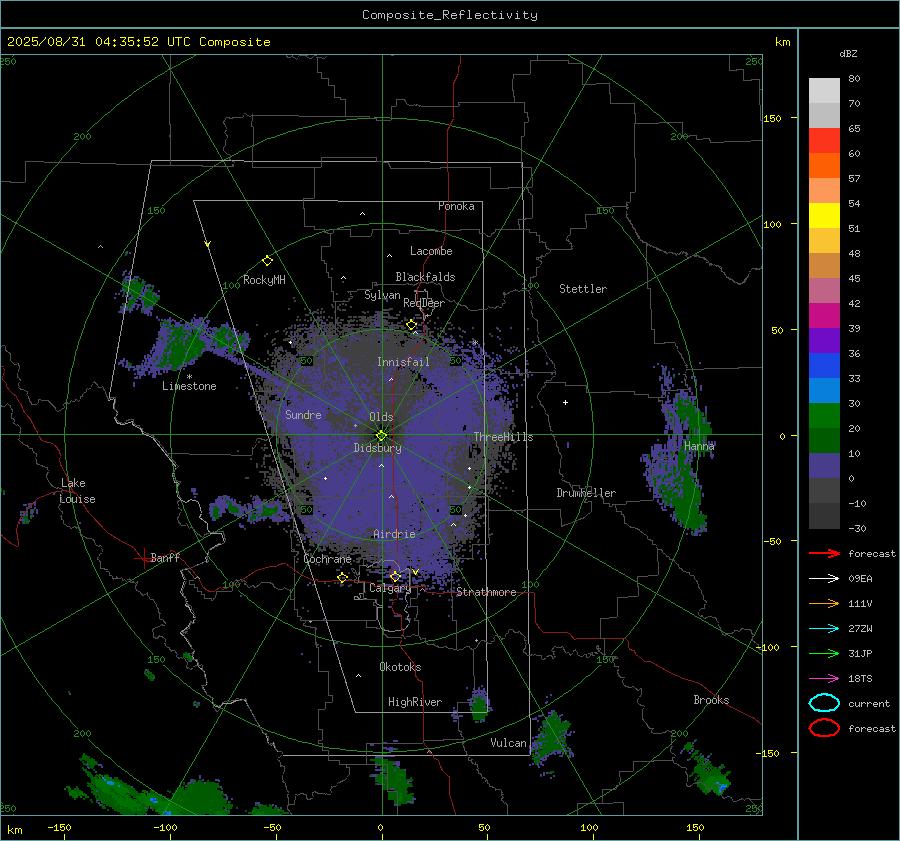Image resolution: width=900 pixels, height=841 pixels.
Task: Select the white plus marker west of Stettler
Action: coord(565,402)
